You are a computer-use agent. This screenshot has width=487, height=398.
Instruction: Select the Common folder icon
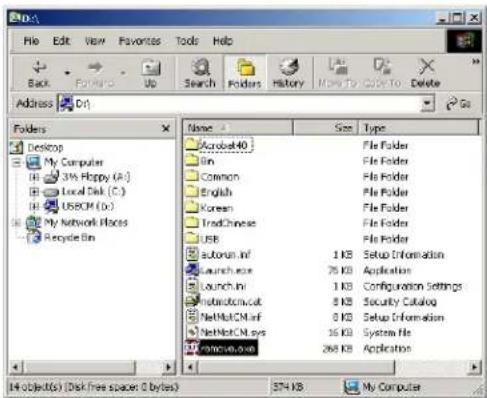[x=192, y=176]
